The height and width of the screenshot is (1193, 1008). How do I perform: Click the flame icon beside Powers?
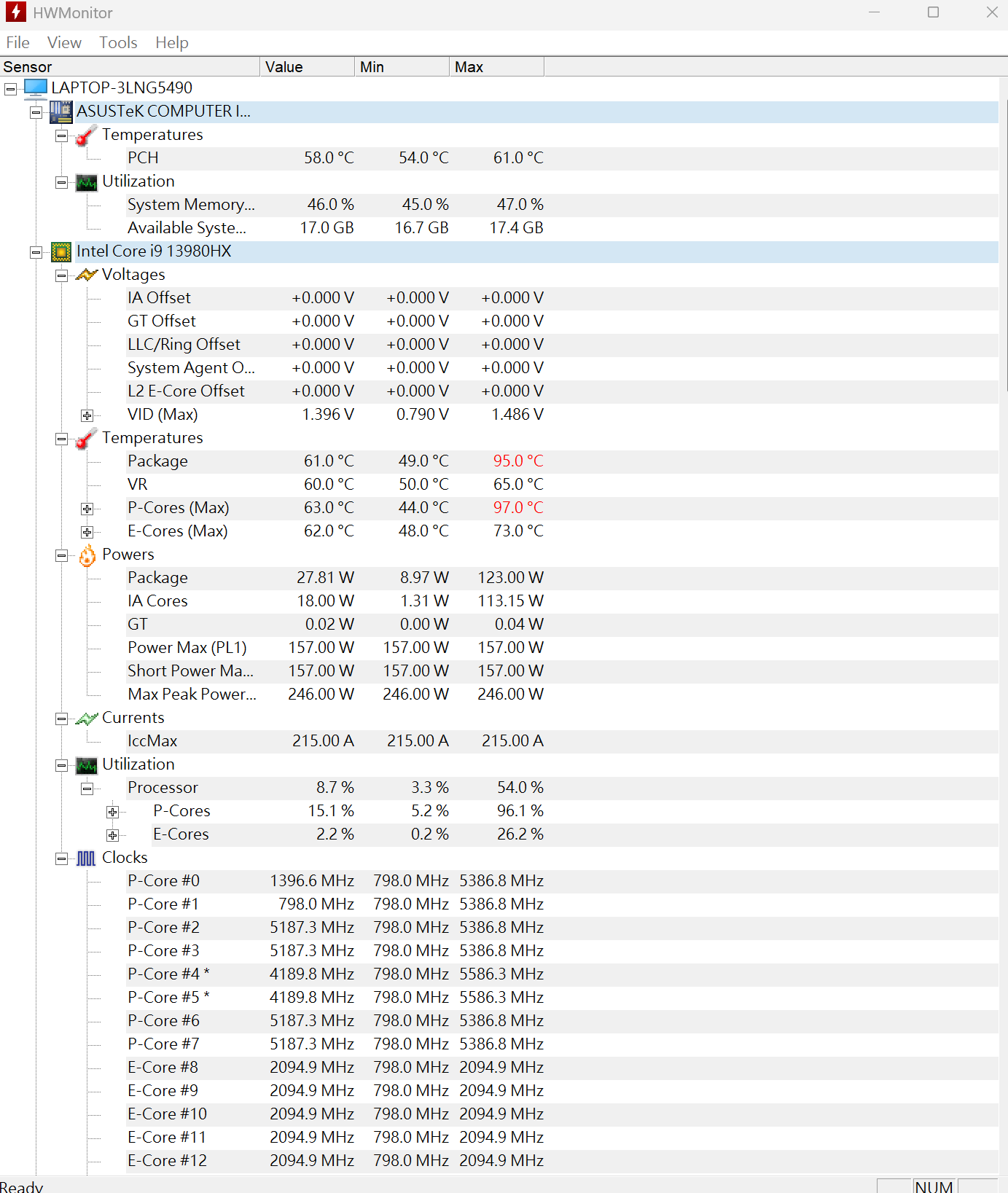87,555
